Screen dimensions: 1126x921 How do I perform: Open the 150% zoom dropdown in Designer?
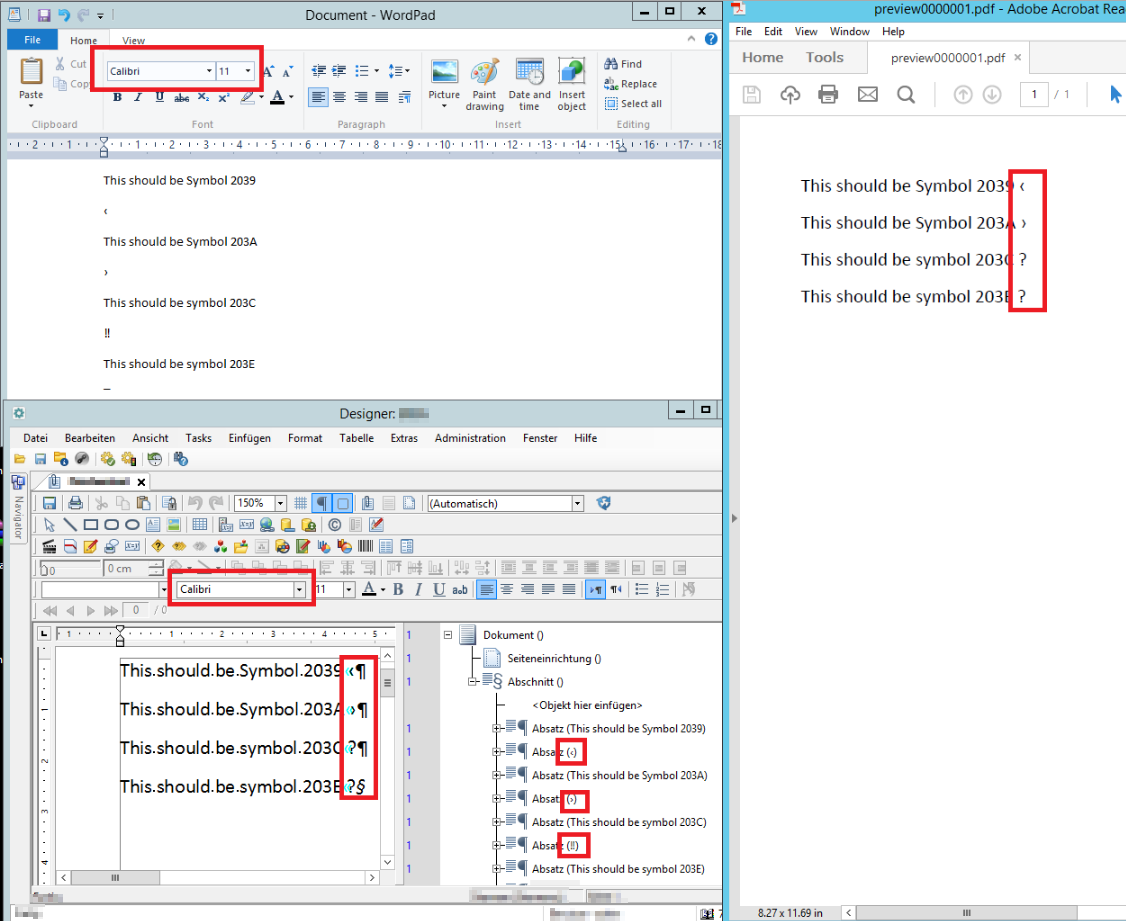click(278, 502)
